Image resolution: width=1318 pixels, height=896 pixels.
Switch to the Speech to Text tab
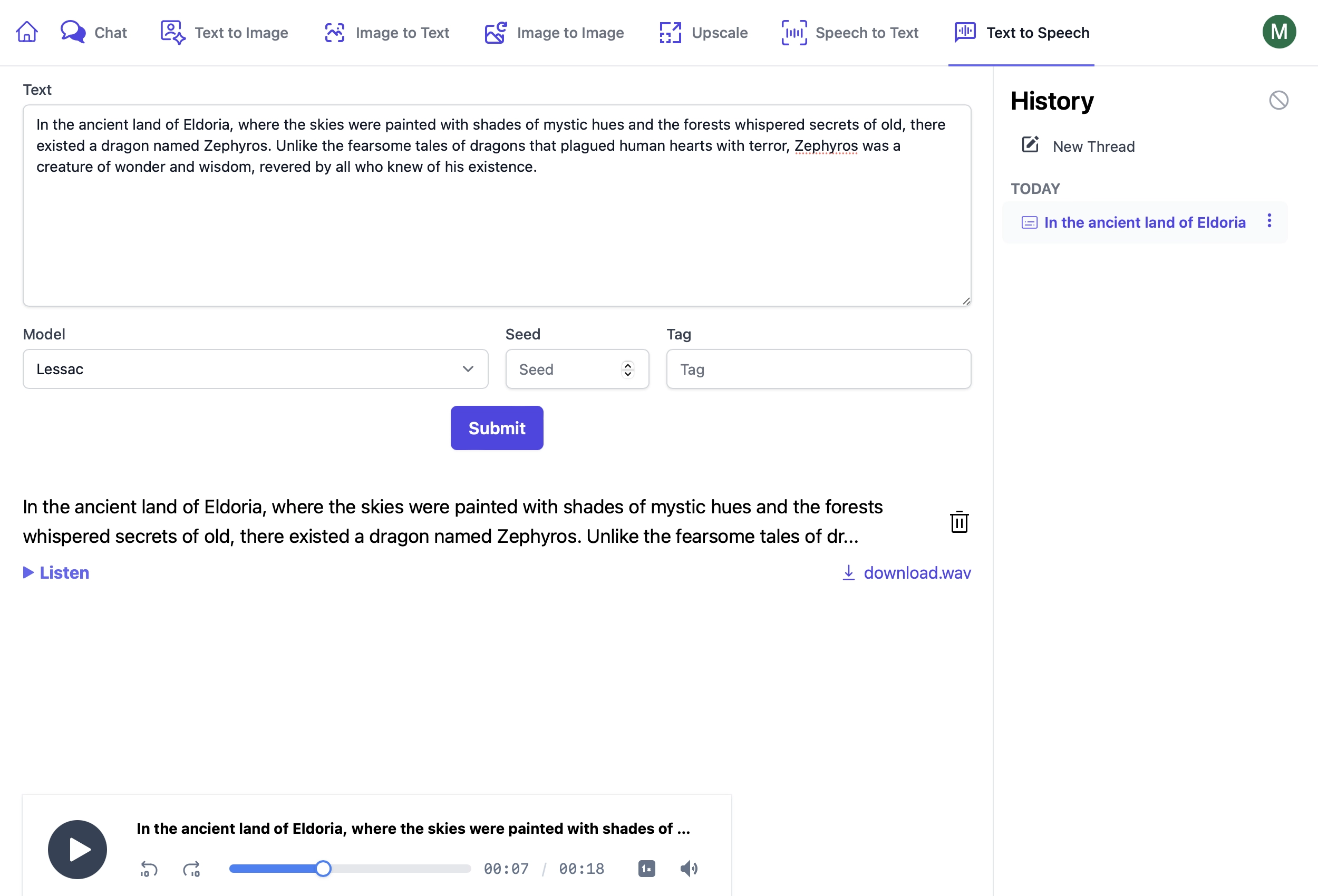click(x=849, y=32)
